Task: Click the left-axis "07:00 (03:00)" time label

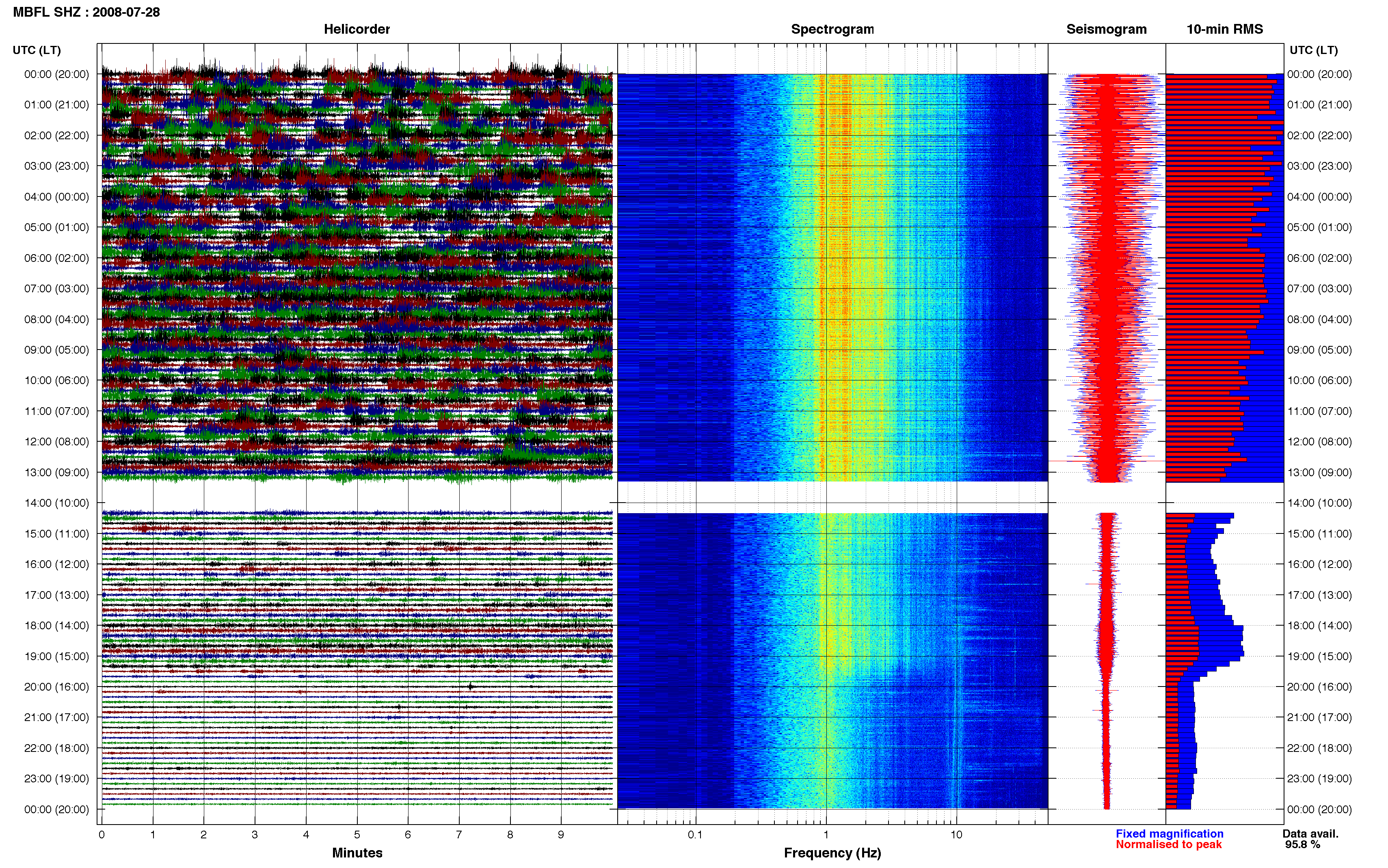Action: [x=57, y=288]
